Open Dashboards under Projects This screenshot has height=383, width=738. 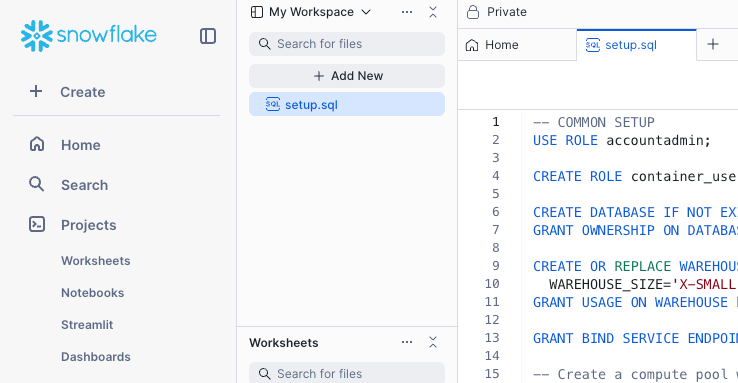(96, 357)
